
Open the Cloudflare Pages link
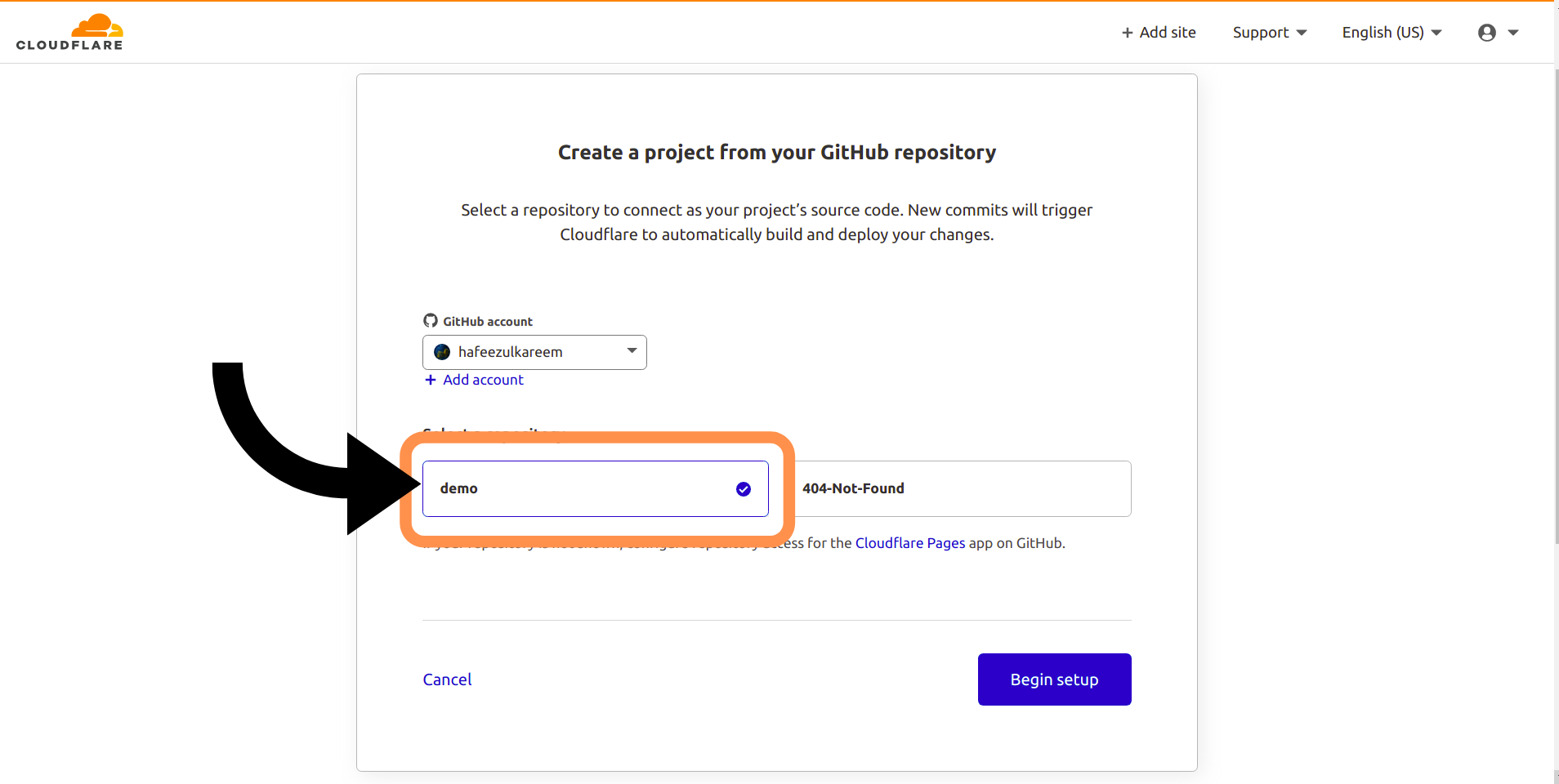tap(910, 543)
